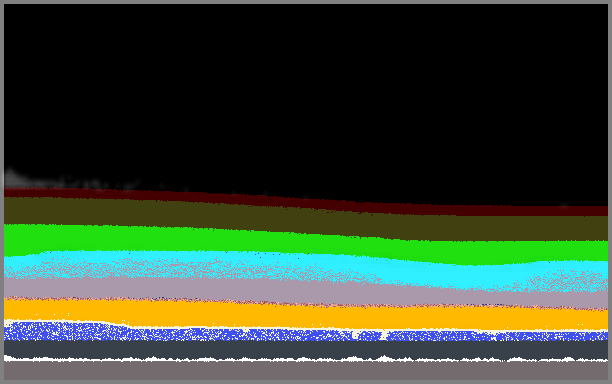Click the gray smoke wisp above layers
The height and width of the screenshot is (384, 612).
click(x=70, y=180)
